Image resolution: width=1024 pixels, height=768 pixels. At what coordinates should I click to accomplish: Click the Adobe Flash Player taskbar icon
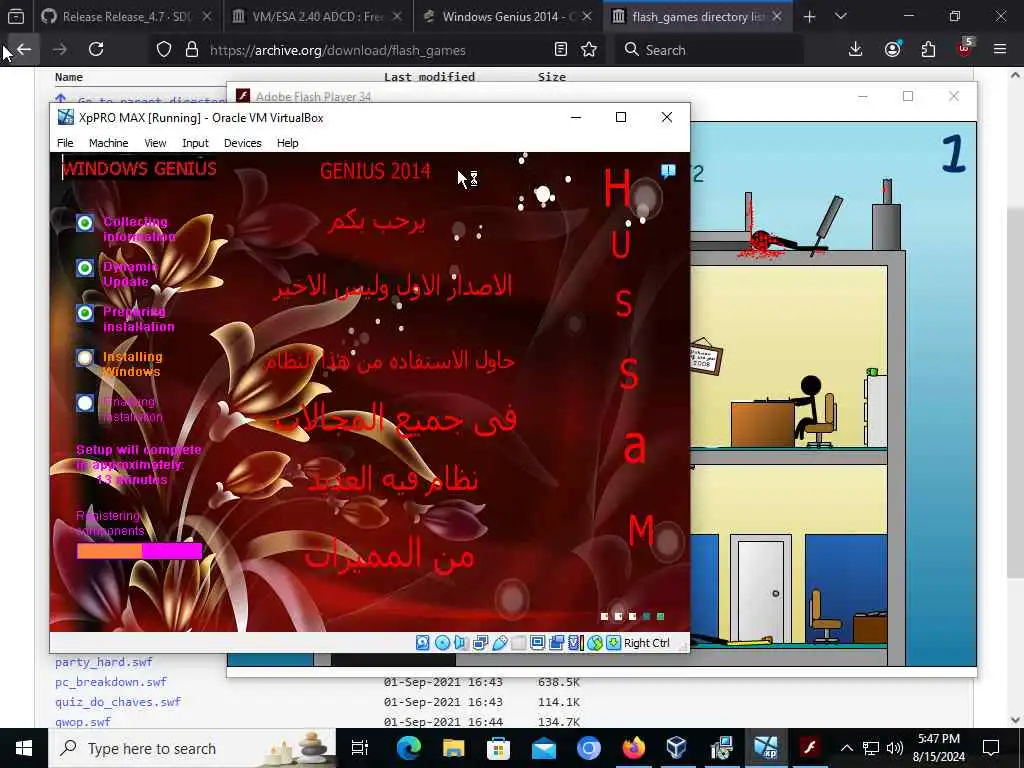[x=810, y=748]
